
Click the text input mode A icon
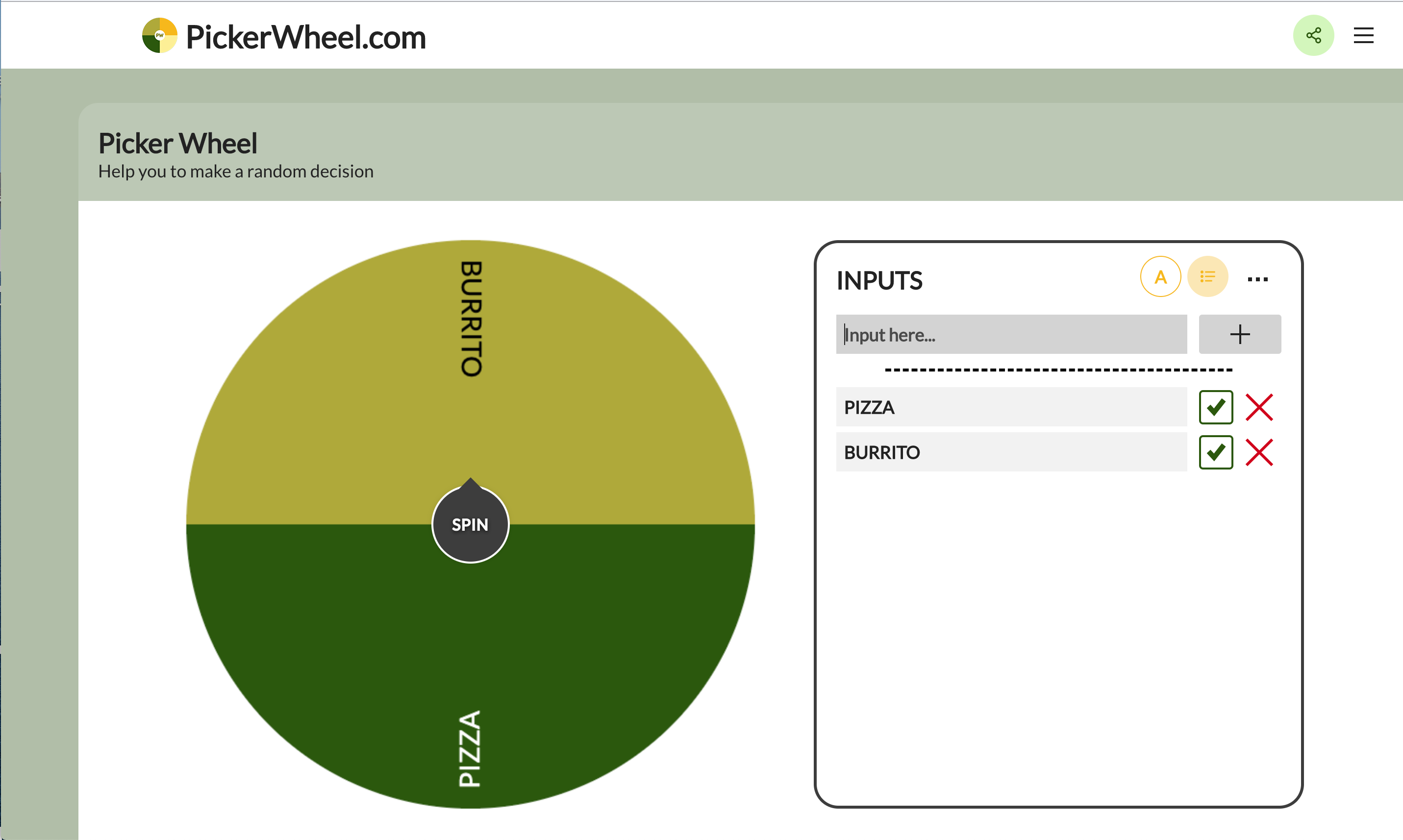click(x=1160, y=277)
